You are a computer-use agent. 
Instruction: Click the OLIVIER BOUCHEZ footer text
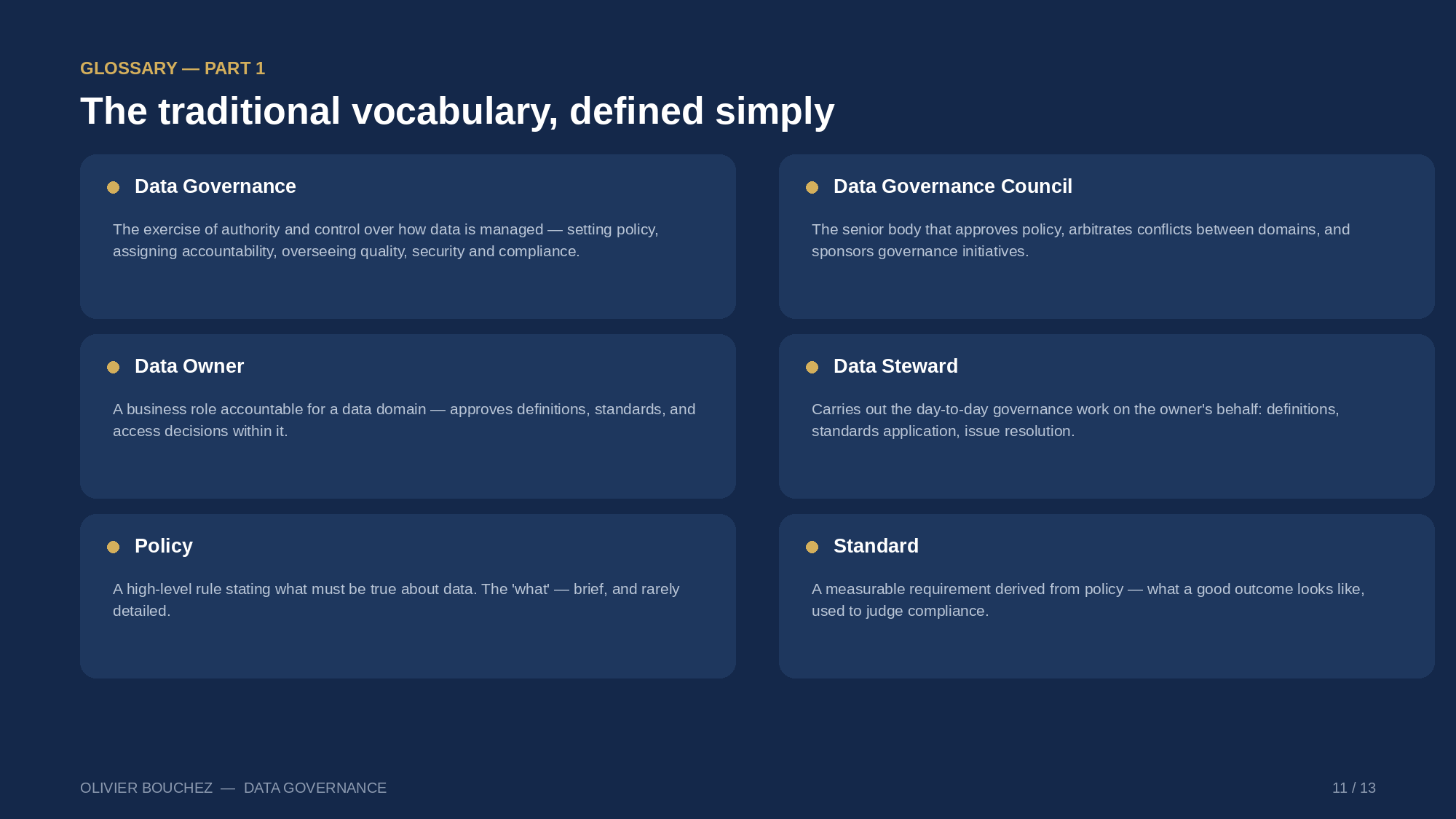[x=146, y=788]
